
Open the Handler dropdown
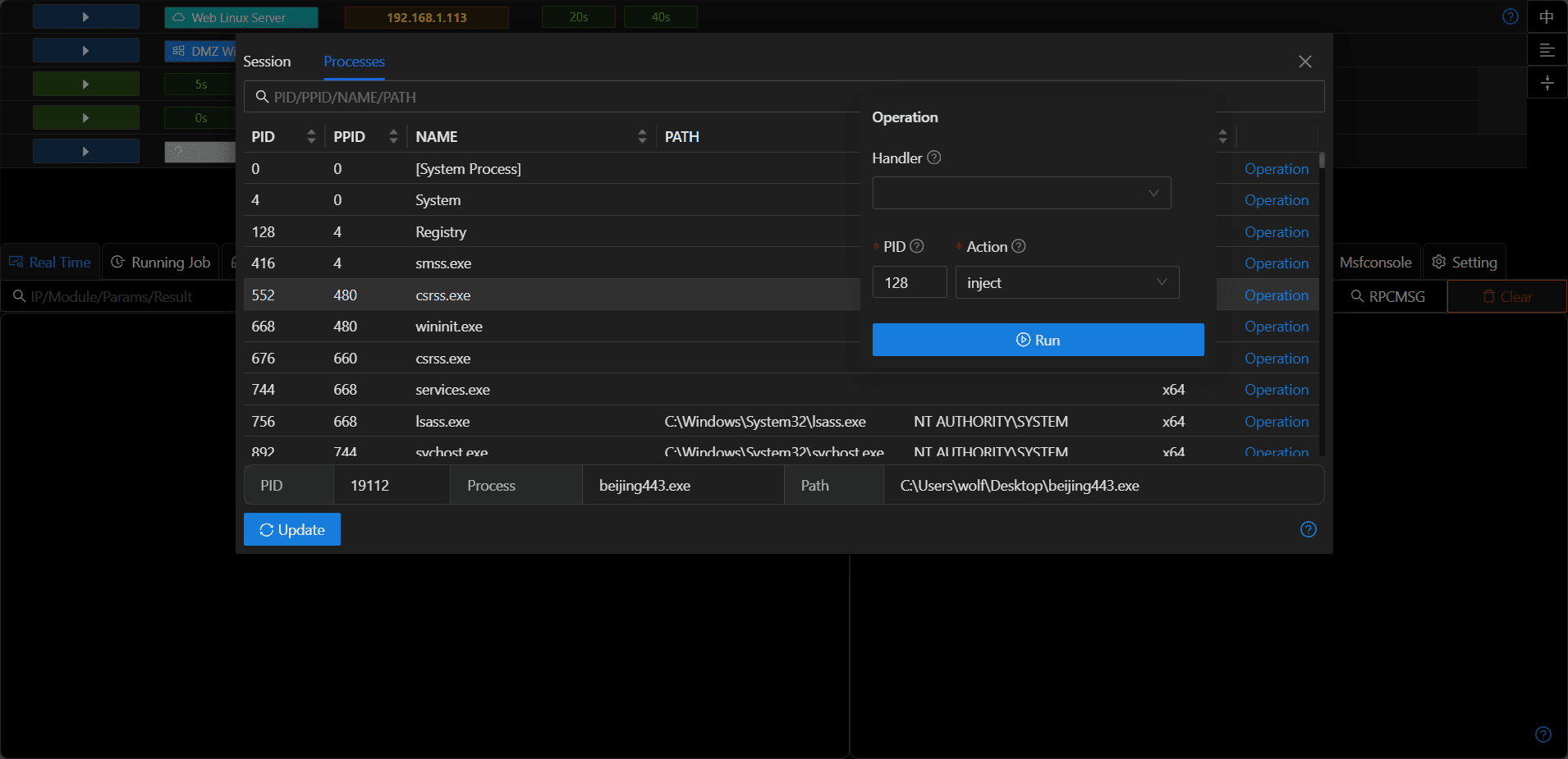click(x=1021, y=193)
